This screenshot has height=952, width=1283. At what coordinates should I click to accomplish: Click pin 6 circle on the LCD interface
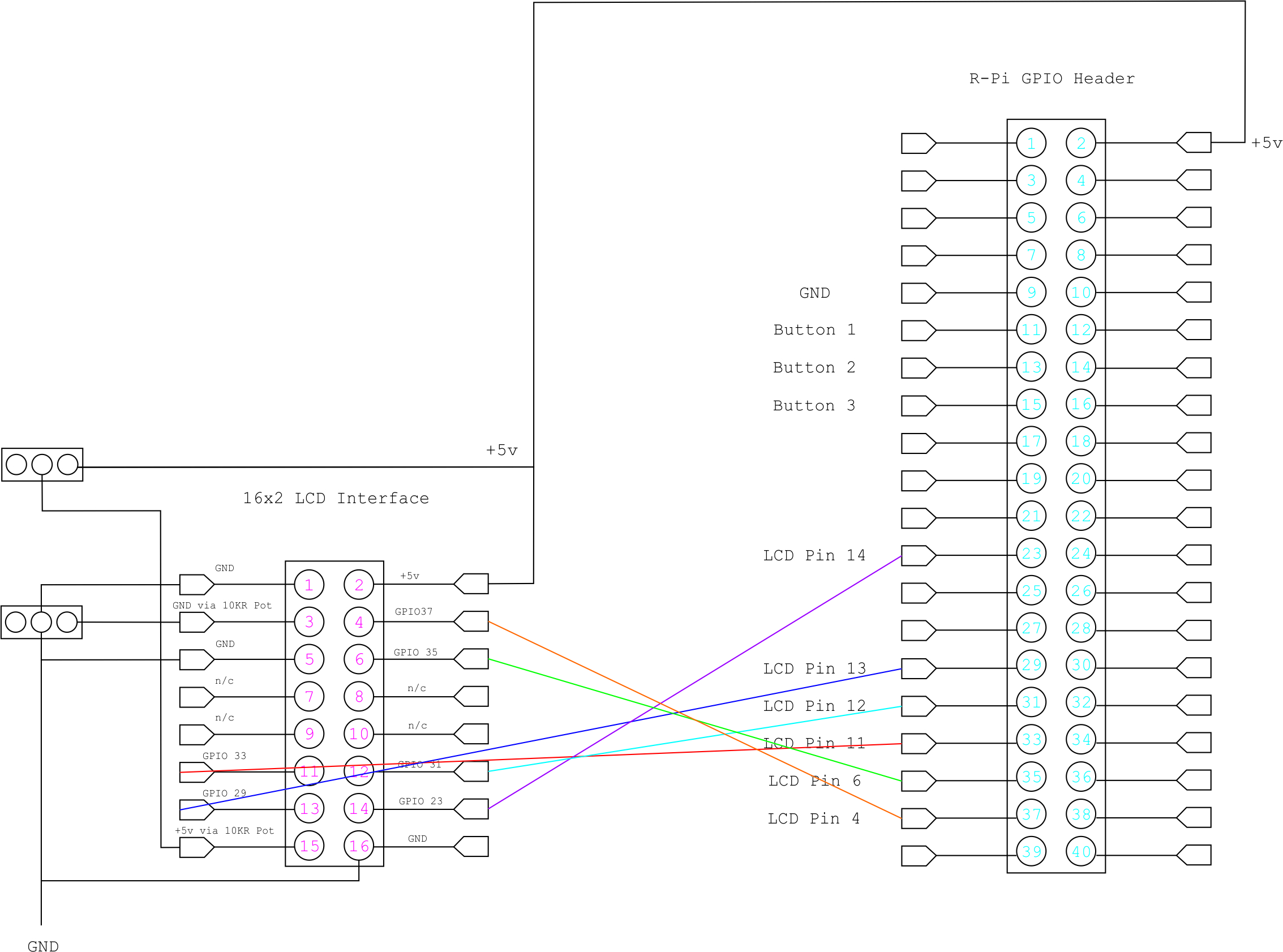tap(359, 659)
